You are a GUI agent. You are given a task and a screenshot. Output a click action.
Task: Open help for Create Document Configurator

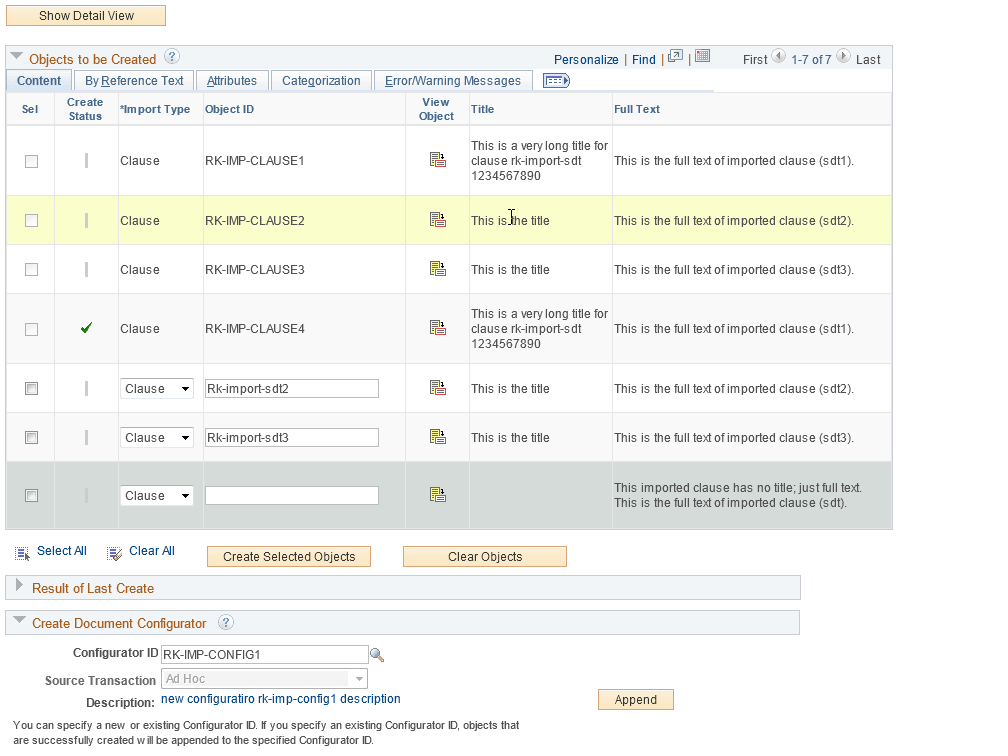pyautogui.click(x=226, y=622)
